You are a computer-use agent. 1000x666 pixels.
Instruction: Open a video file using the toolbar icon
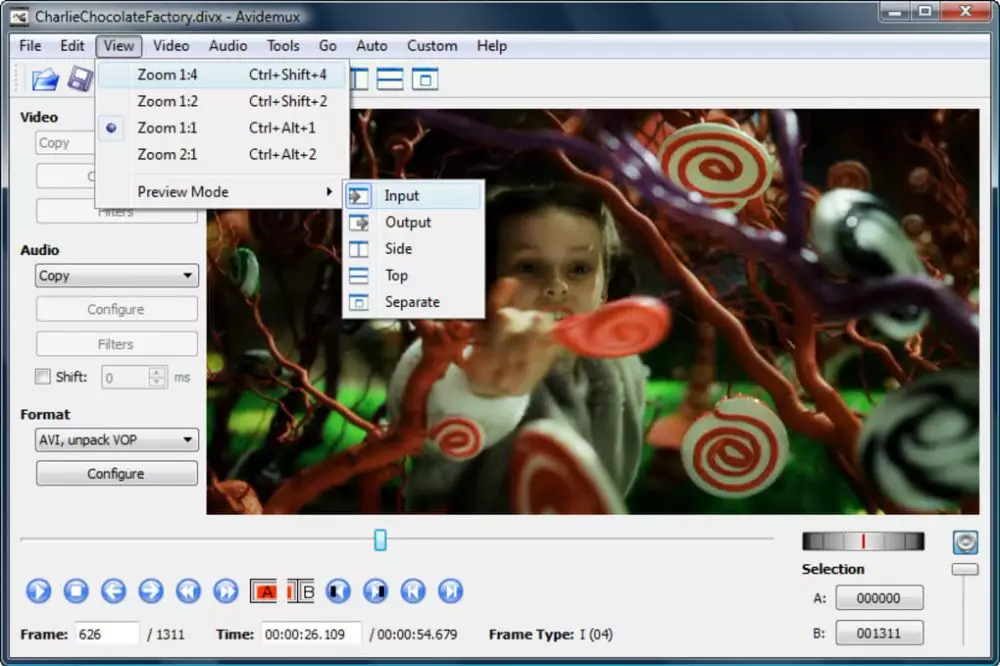click(x=45, y=79)
